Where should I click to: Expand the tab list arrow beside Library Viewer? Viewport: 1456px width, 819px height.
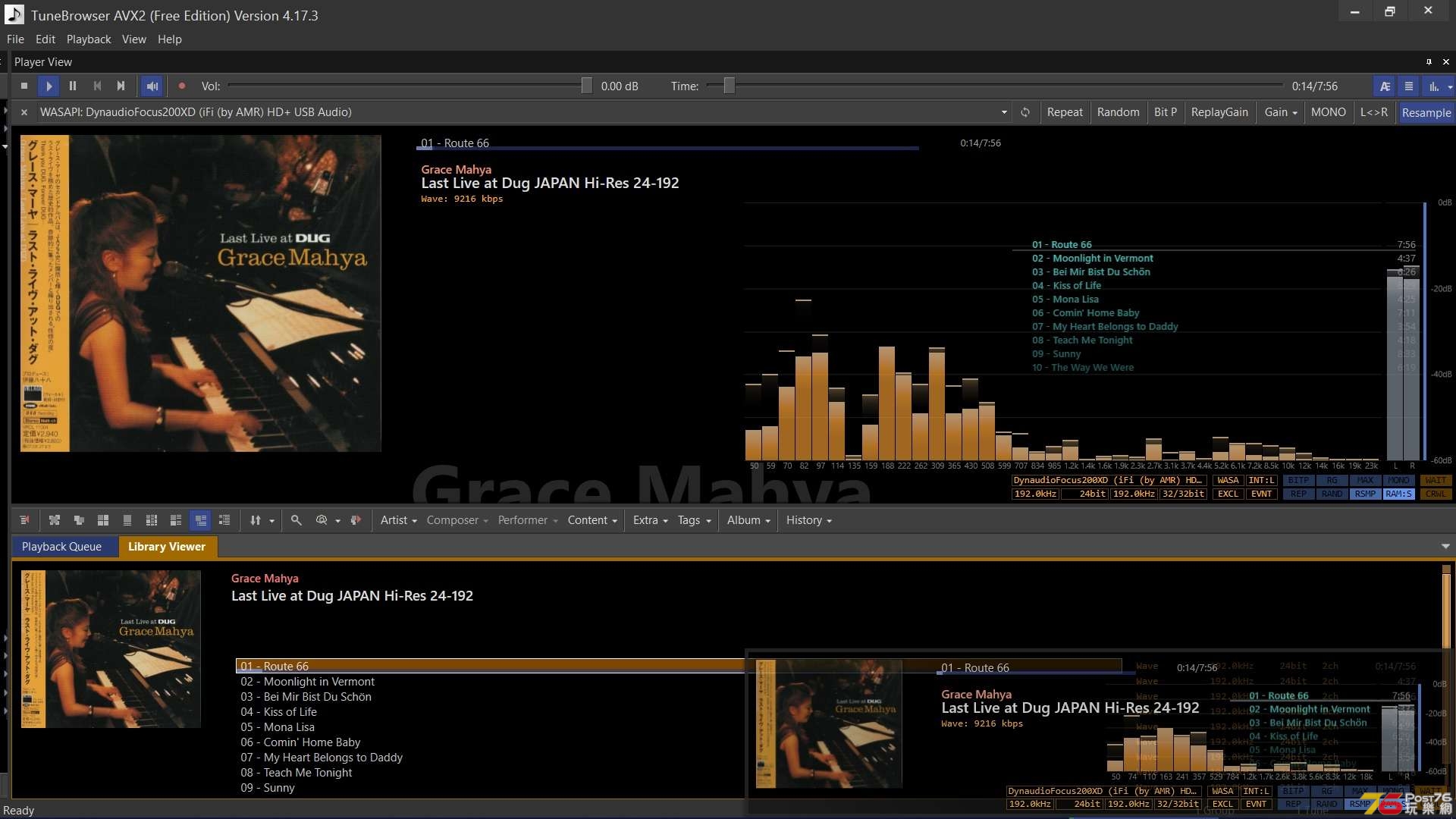(x=1445, y=547)
